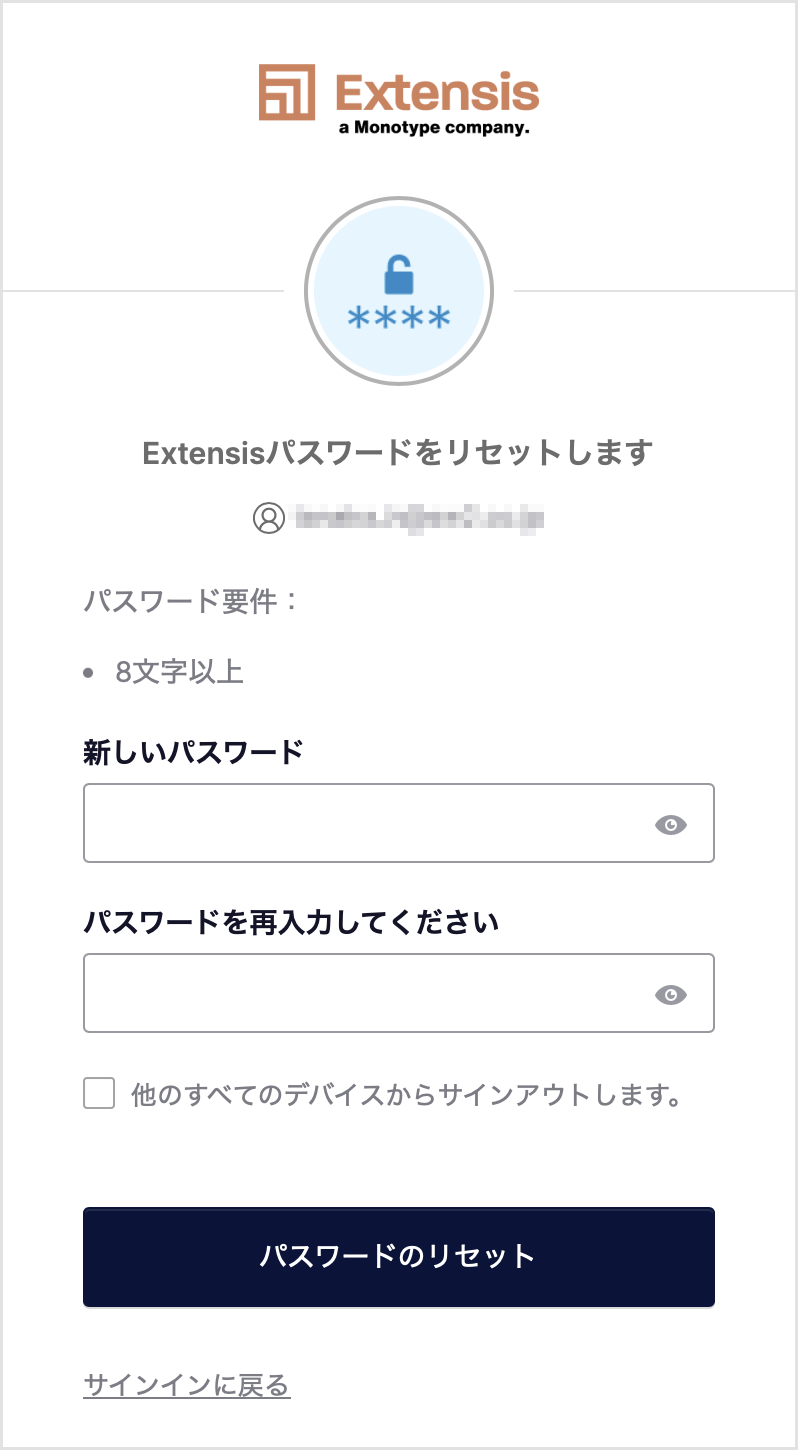Enable the sign out of all devices checkbox
798x1450 pixels.
click(99, 1094)
